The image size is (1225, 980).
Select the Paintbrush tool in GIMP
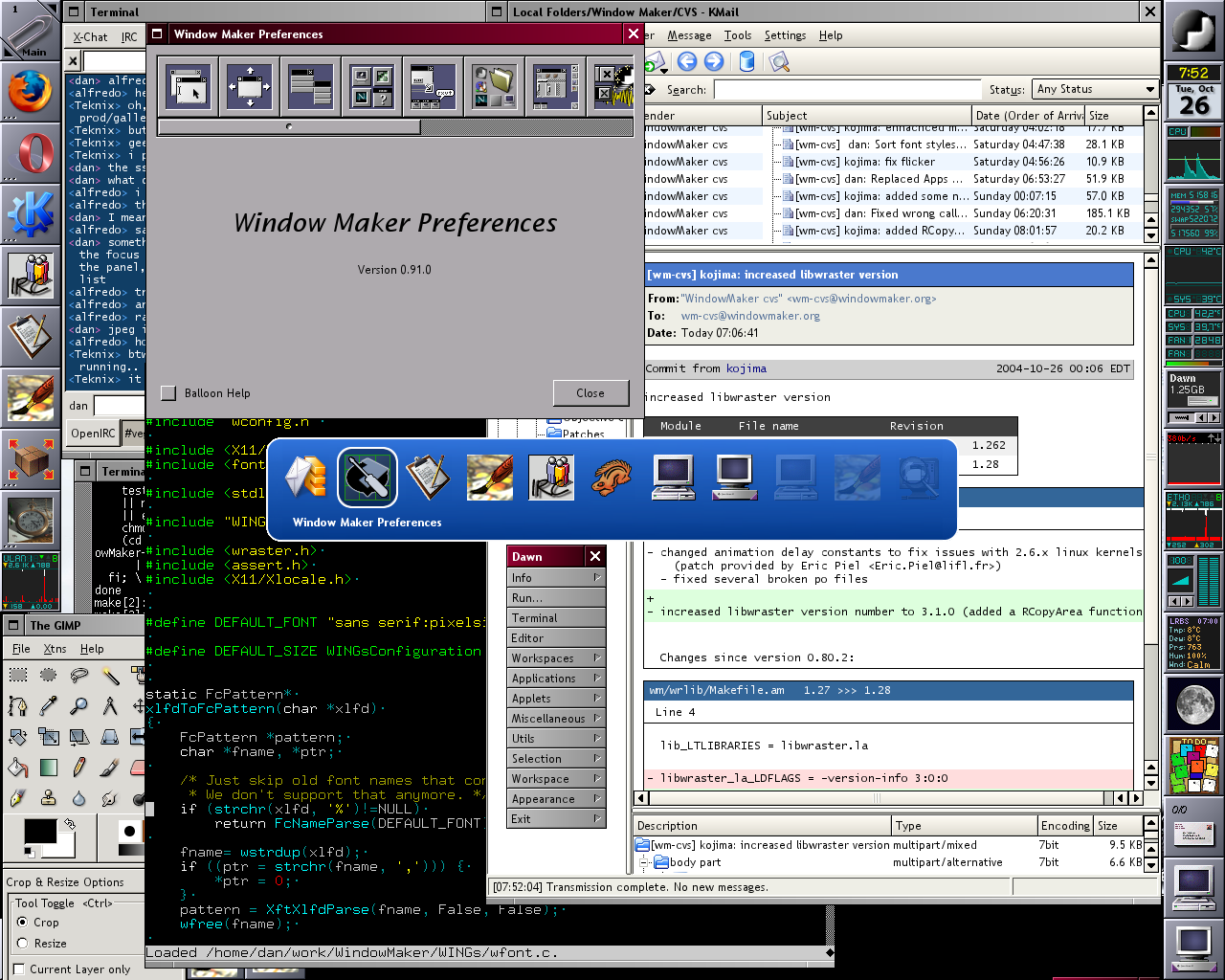(110, 768)
